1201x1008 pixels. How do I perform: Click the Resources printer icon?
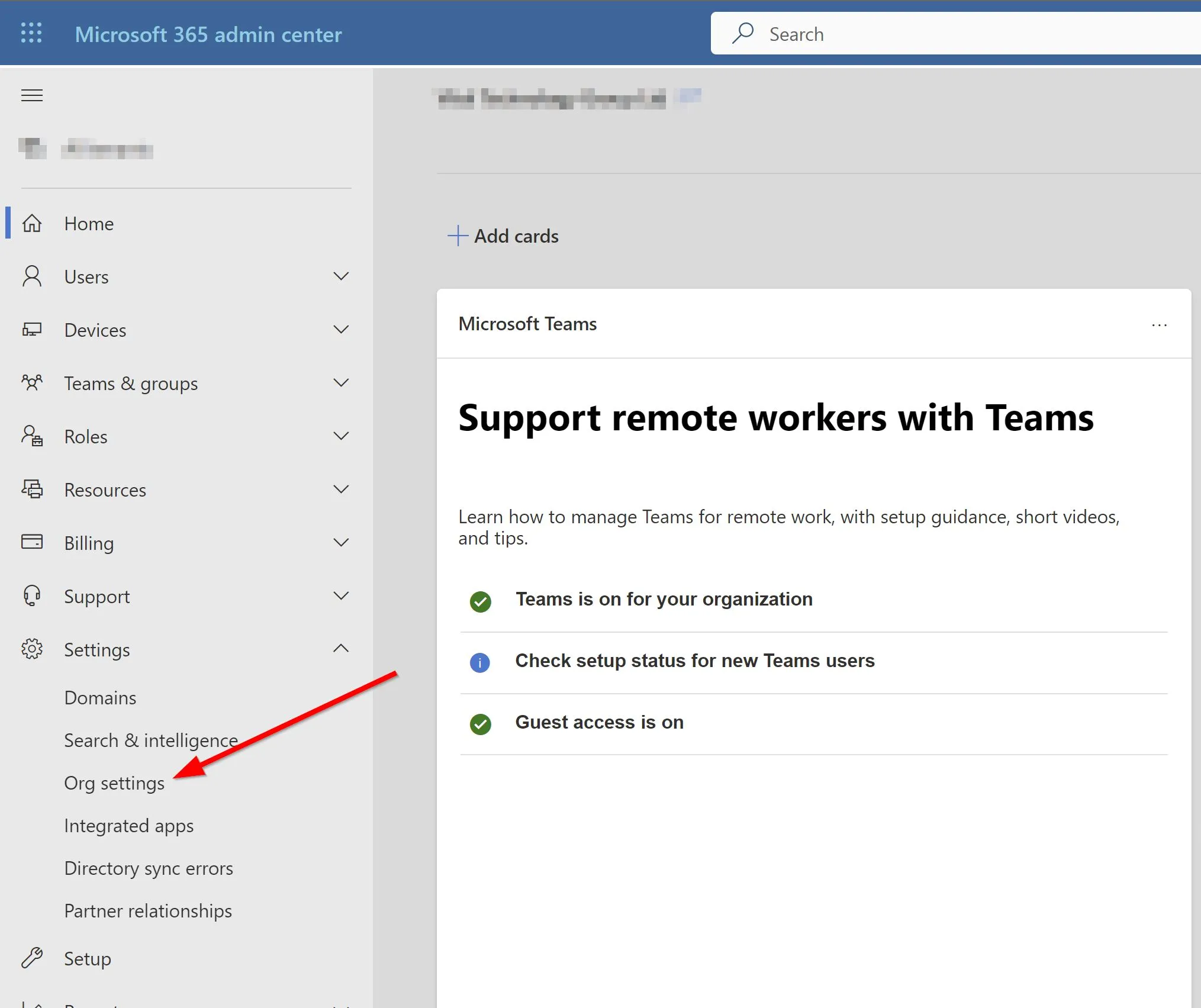pyautogui.click(x=32, y=489)
